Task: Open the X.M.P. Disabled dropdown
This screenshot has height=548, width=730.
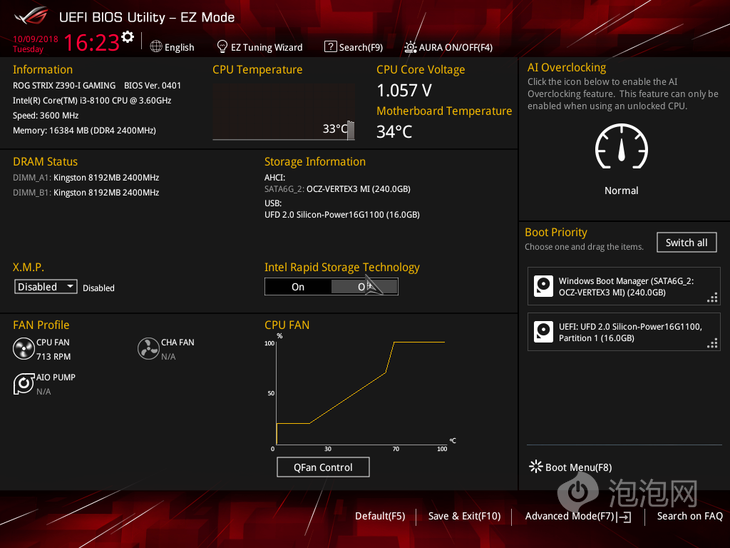Action: tap(45, 286)
